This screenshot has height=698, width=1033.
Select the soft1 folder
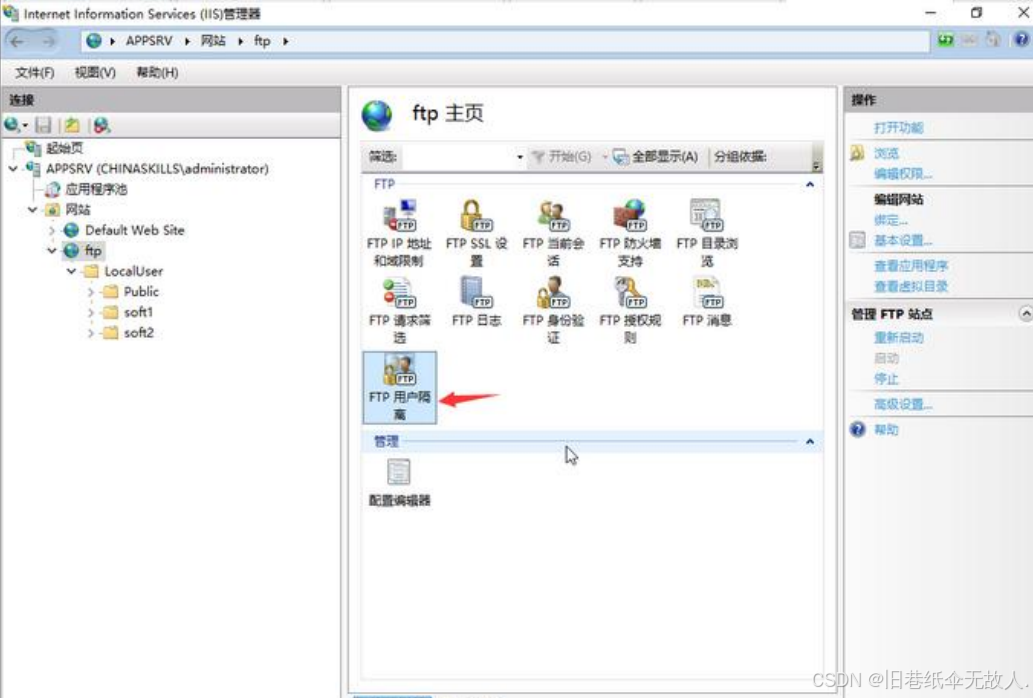[138, 312]
